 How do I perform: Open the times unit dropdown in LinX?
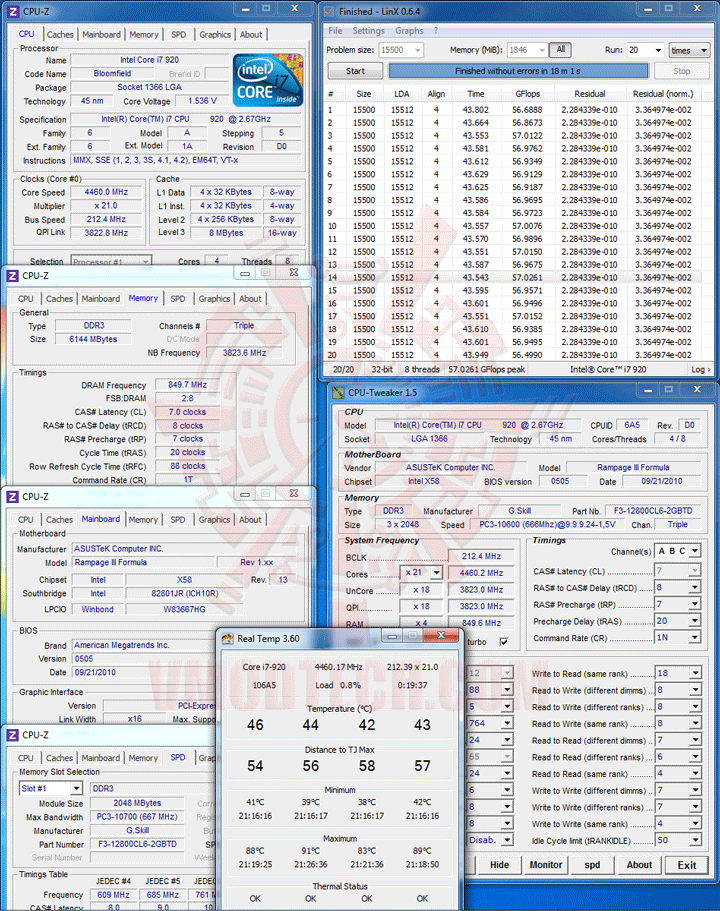pos(704,51)
